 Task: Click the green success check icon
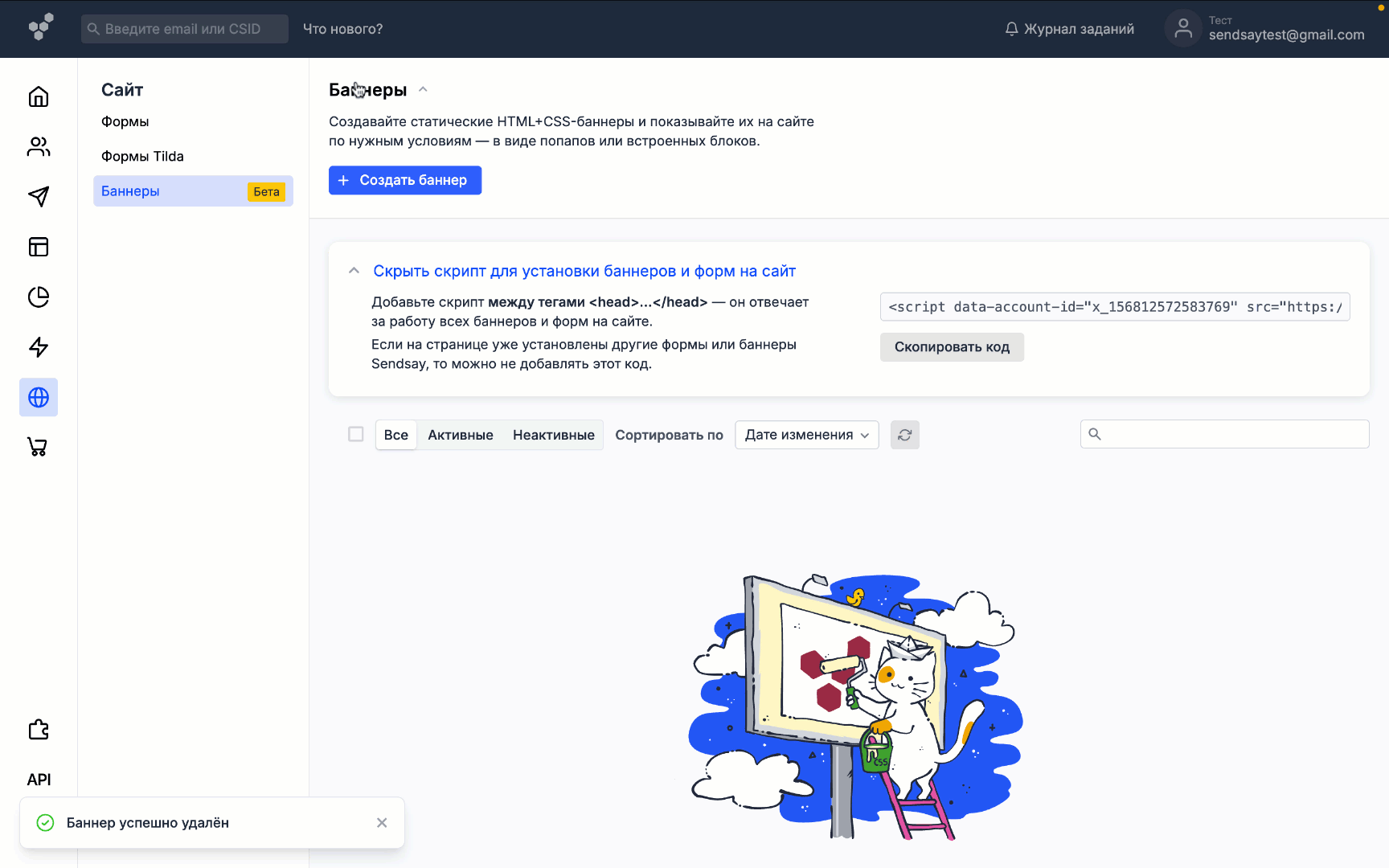pos(46,822)
